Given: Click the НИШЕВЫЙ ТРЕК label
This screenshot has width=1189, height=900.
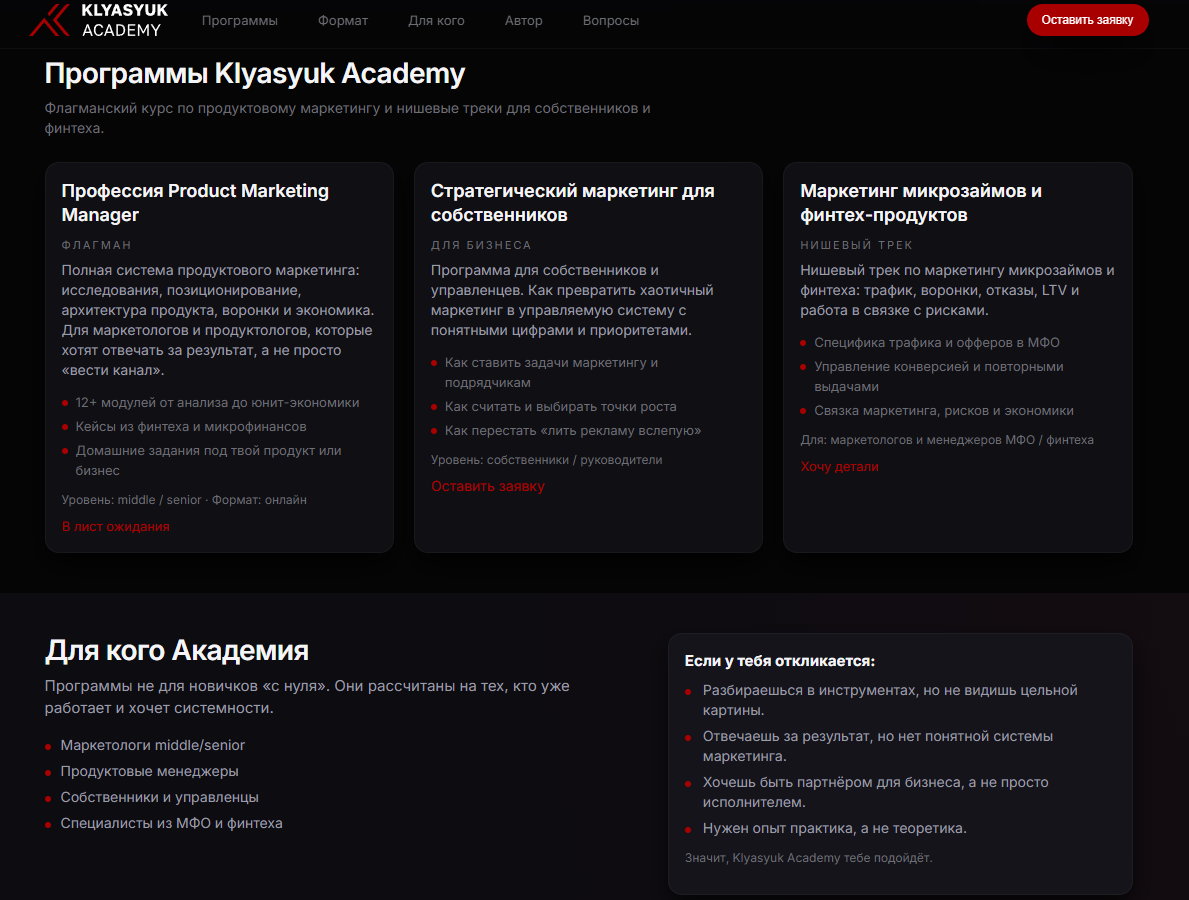Looking at the screenshot, I should pos(856,245).
